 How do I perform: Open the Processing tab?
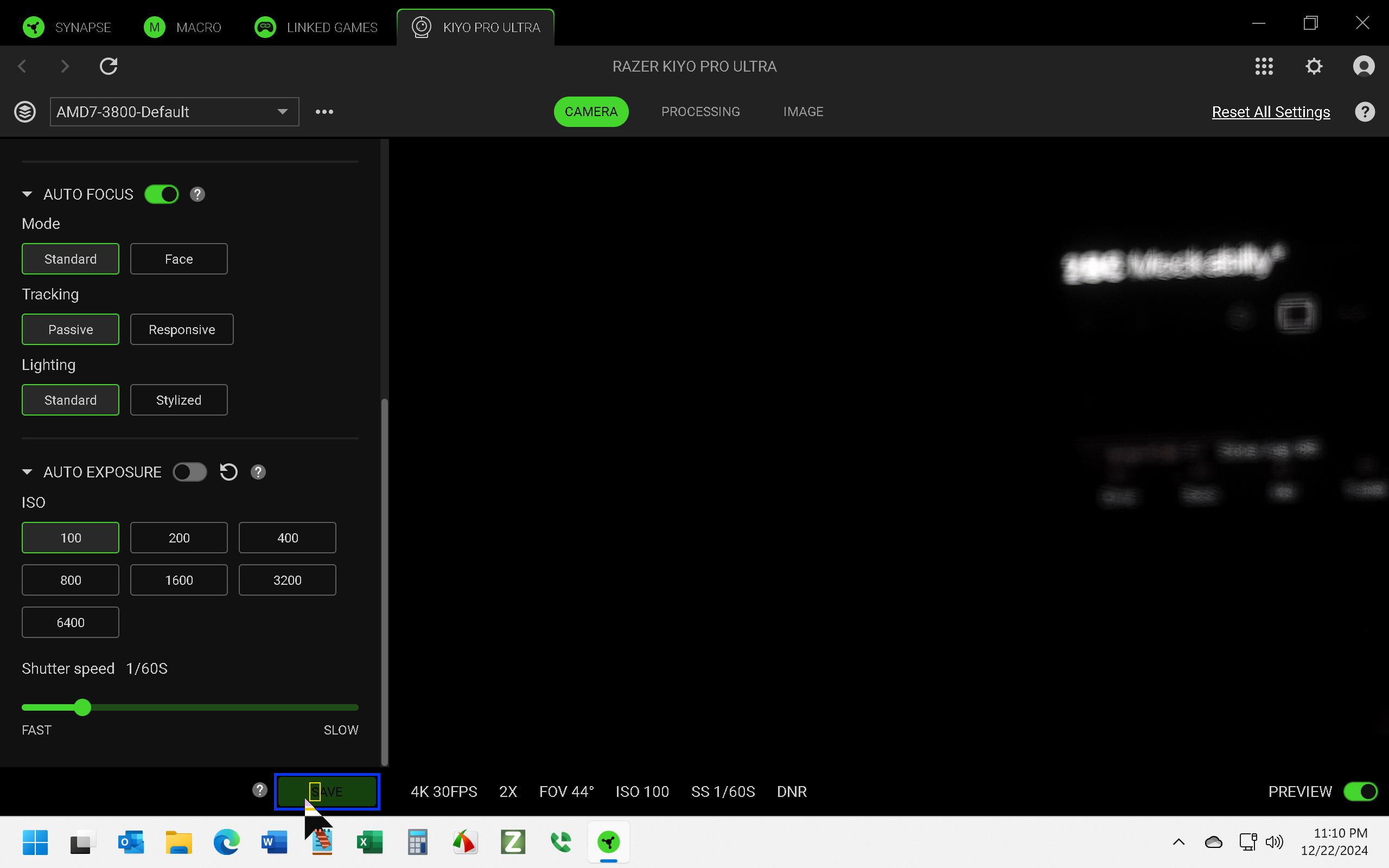tap(700, 112)
